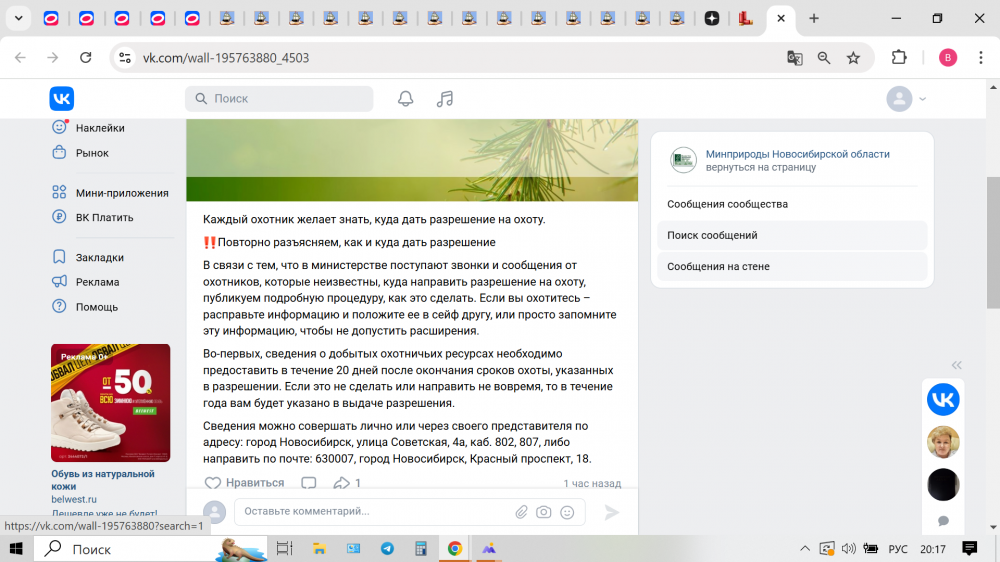Open the tab search dropdown arrow

[x=18, y=18]
